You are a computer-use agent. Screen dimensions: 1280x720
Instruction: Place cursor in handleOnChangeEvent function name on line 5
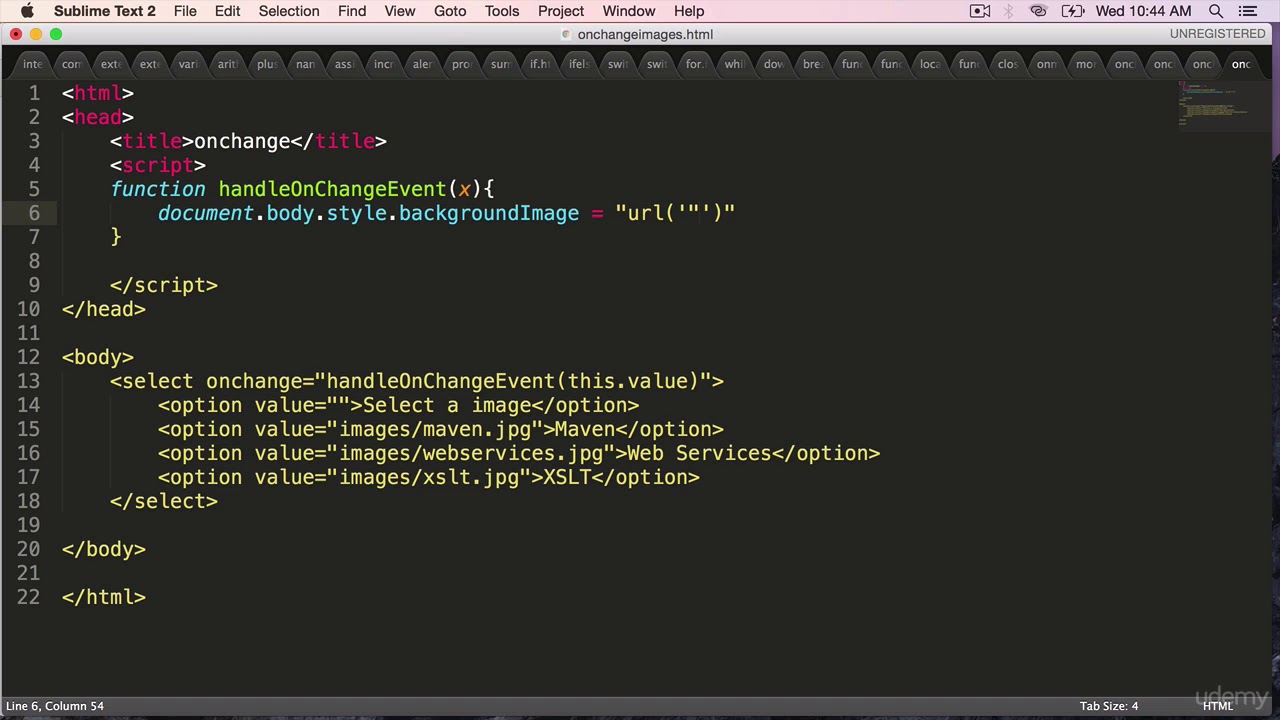tap(332, 189)
